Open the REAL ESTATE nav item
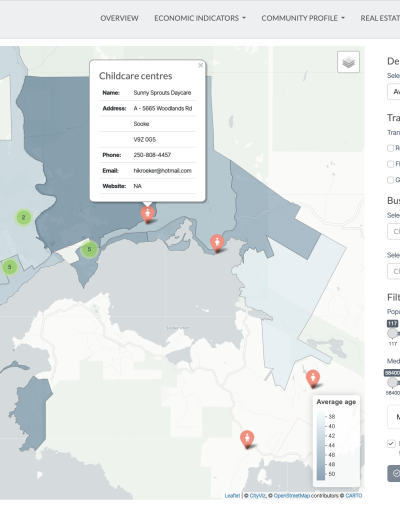The image size is (400, 516). click(x=380, y=18)
